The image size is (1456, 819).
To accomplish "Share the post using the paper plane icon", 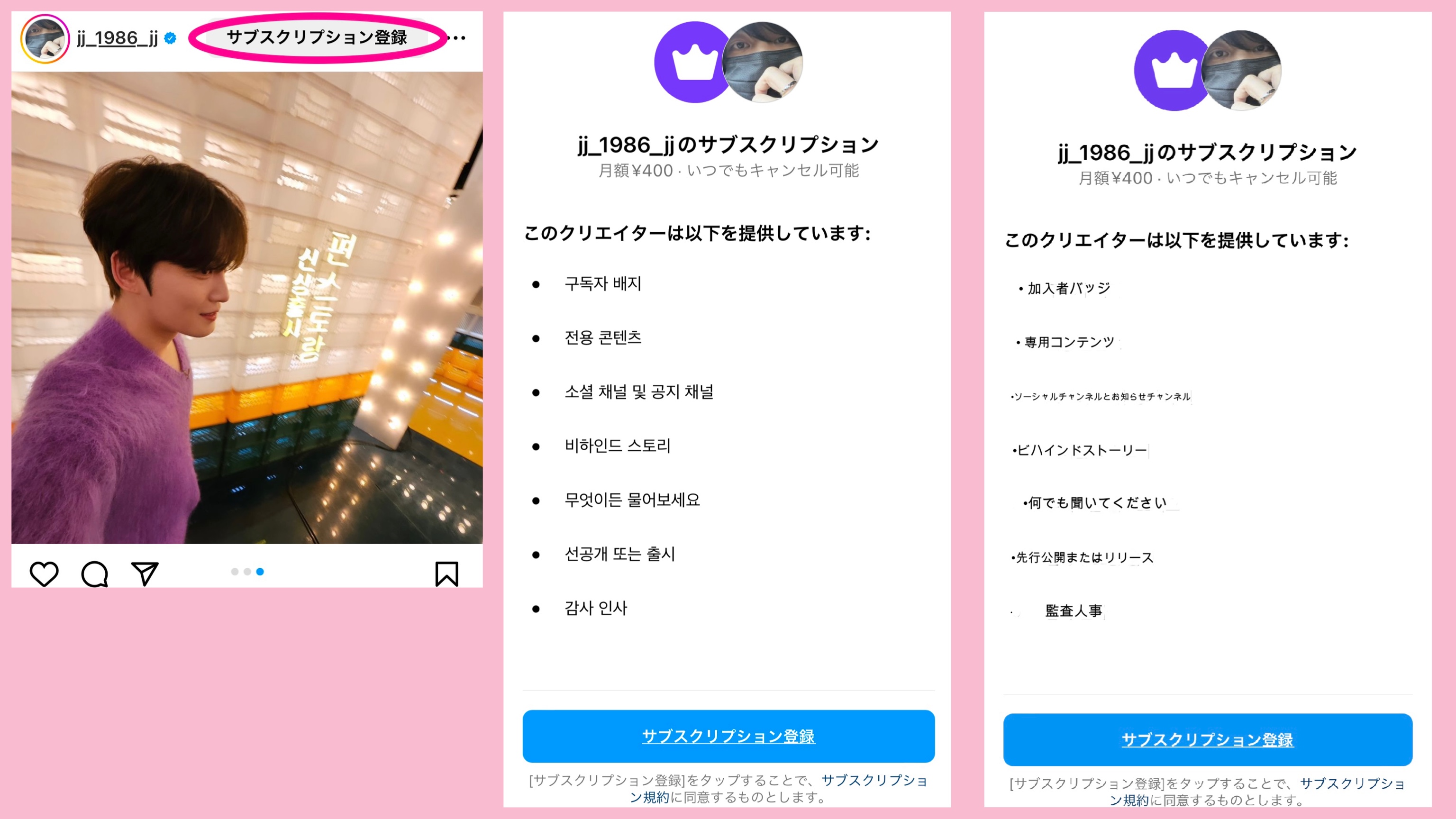I will click(145, 573).
